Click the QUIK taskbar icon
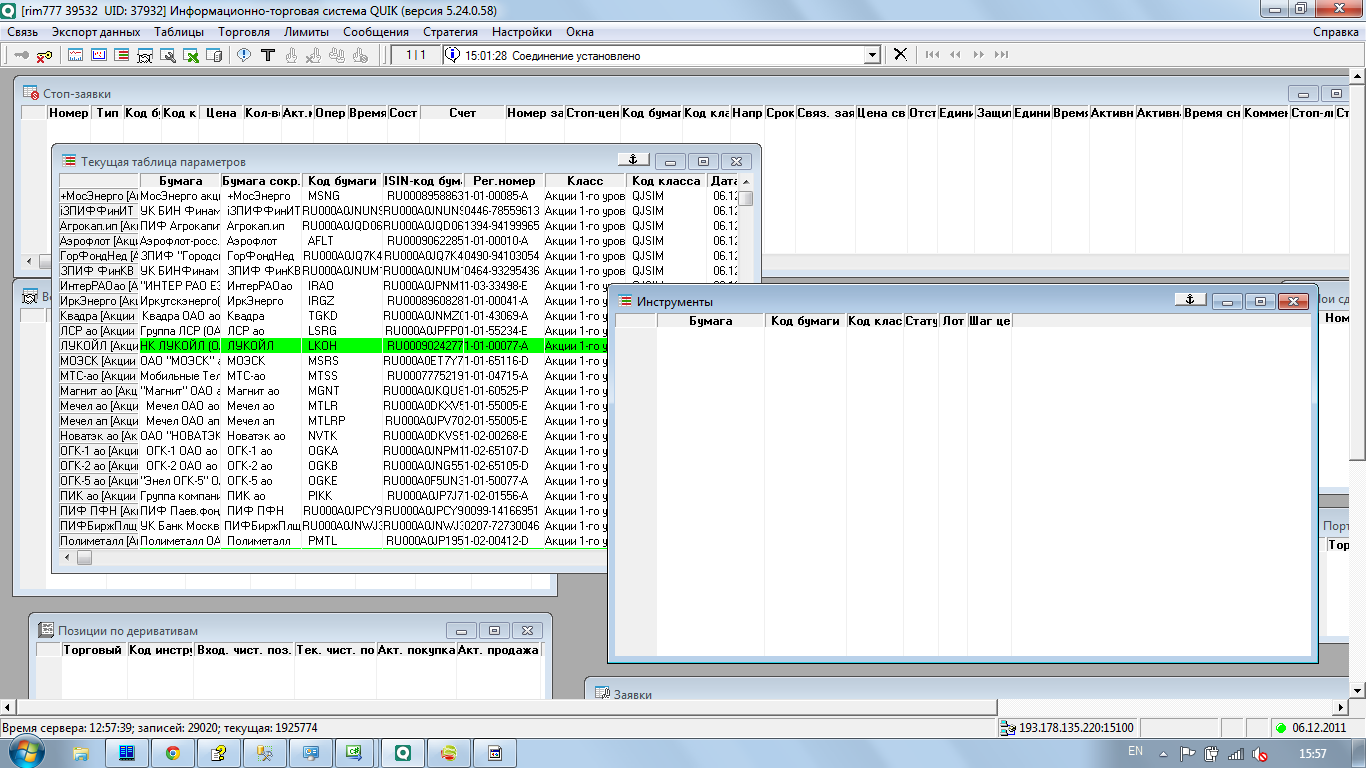Screen dimensions: 1366x768 (x=403, y=752)
